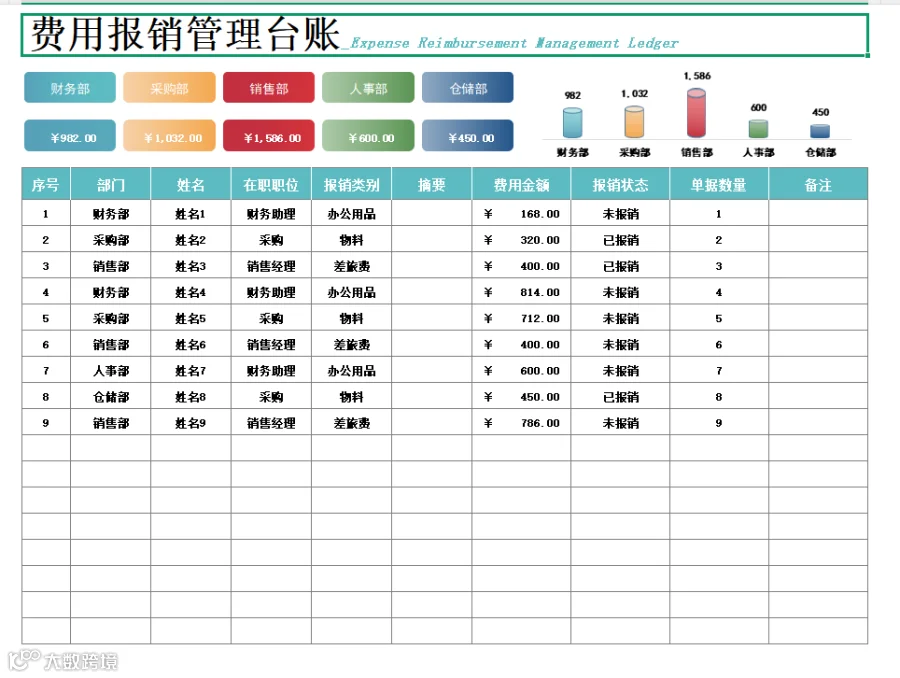Click the 财务部 cylinder bar in chart
The image size is (900, 678).
point(572,123)
